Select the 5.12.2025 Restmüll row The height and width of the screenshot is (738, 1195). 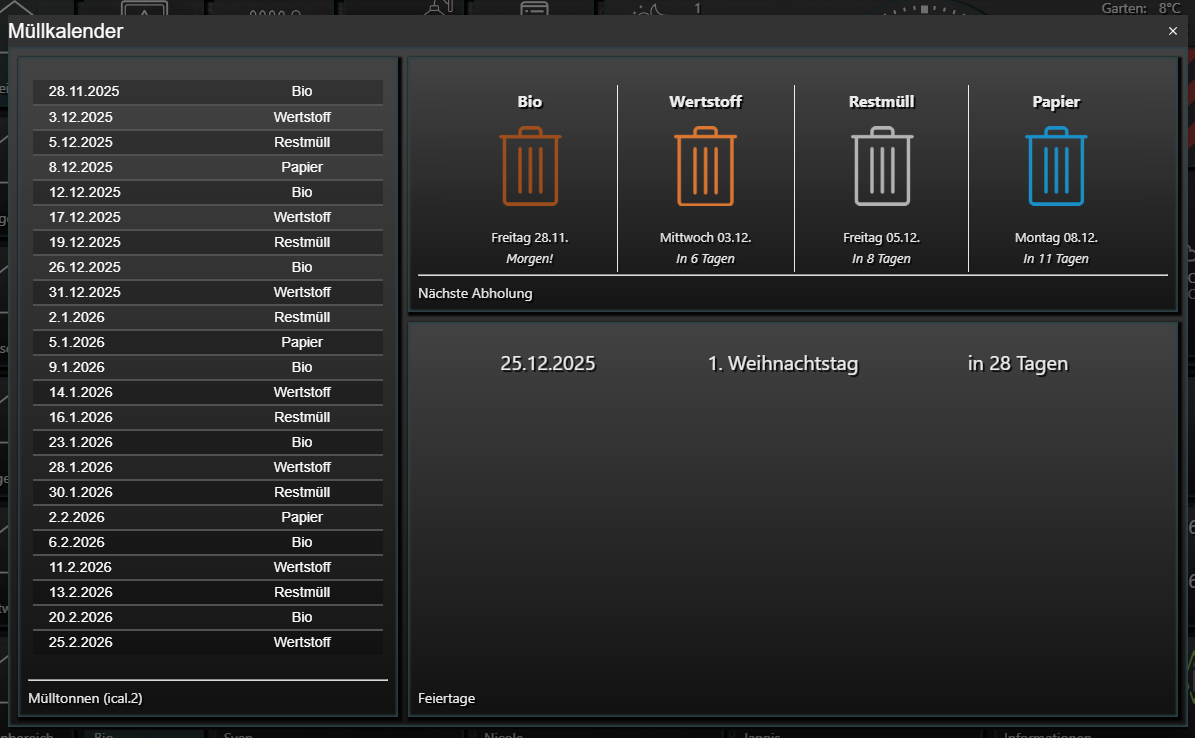[x=208, y=142]
